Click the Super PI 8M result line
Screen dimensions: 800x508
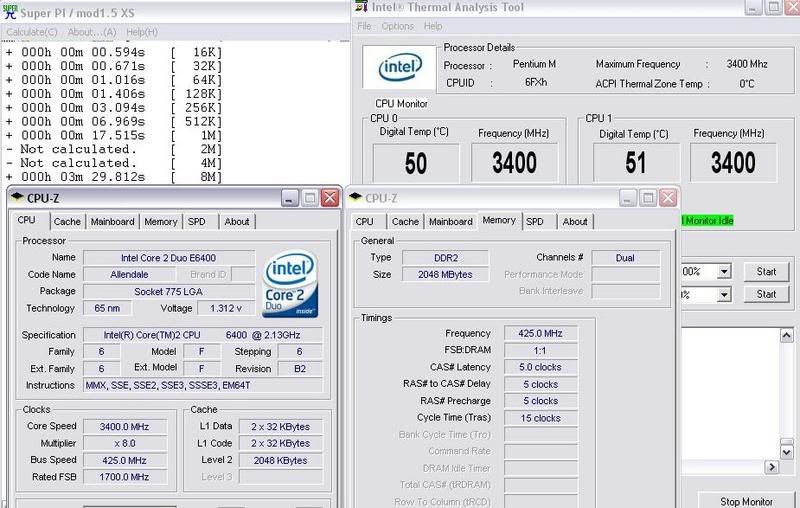pos(114,177)
